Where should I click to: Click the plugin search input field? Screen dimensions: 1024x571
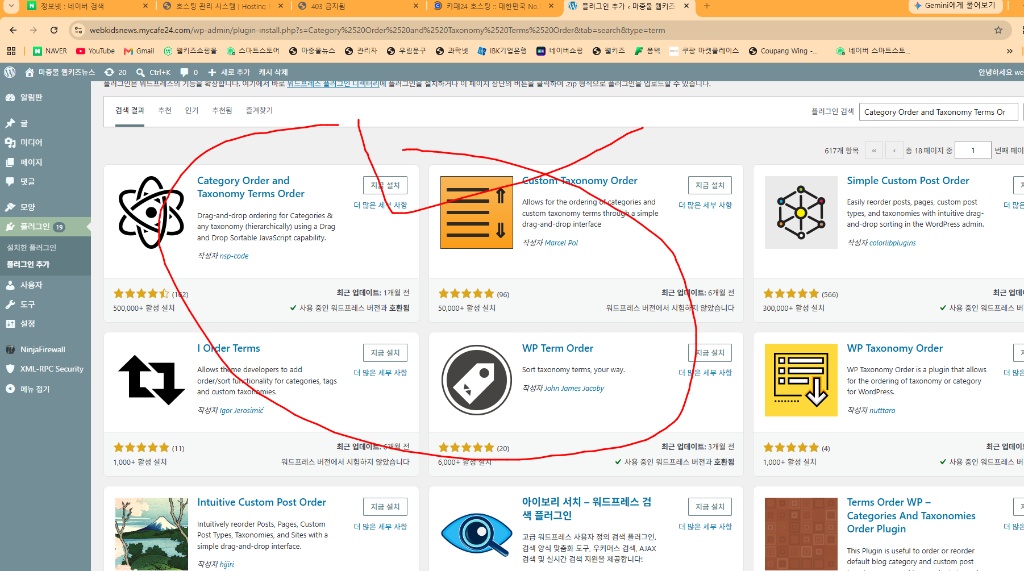pos(938,112)
